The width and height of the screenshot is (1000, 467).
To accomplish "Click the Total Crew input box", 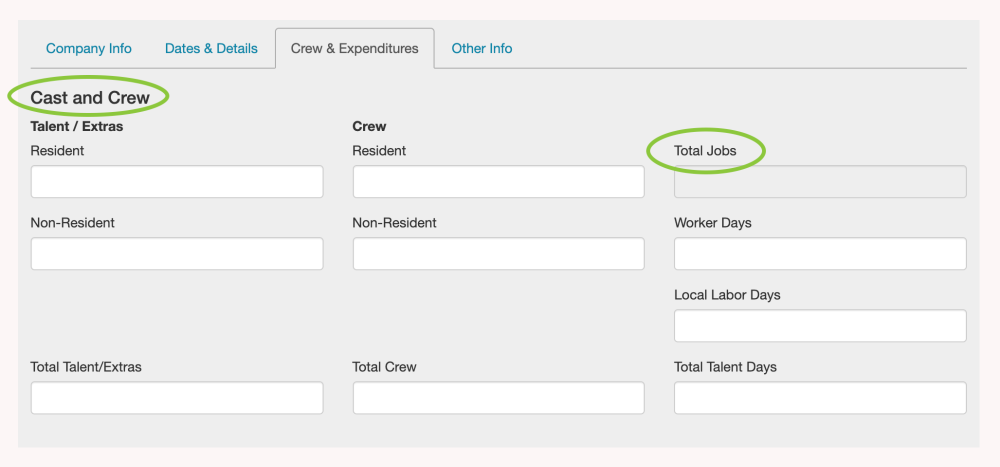I will pyautogui.click(x=498, y=398).
